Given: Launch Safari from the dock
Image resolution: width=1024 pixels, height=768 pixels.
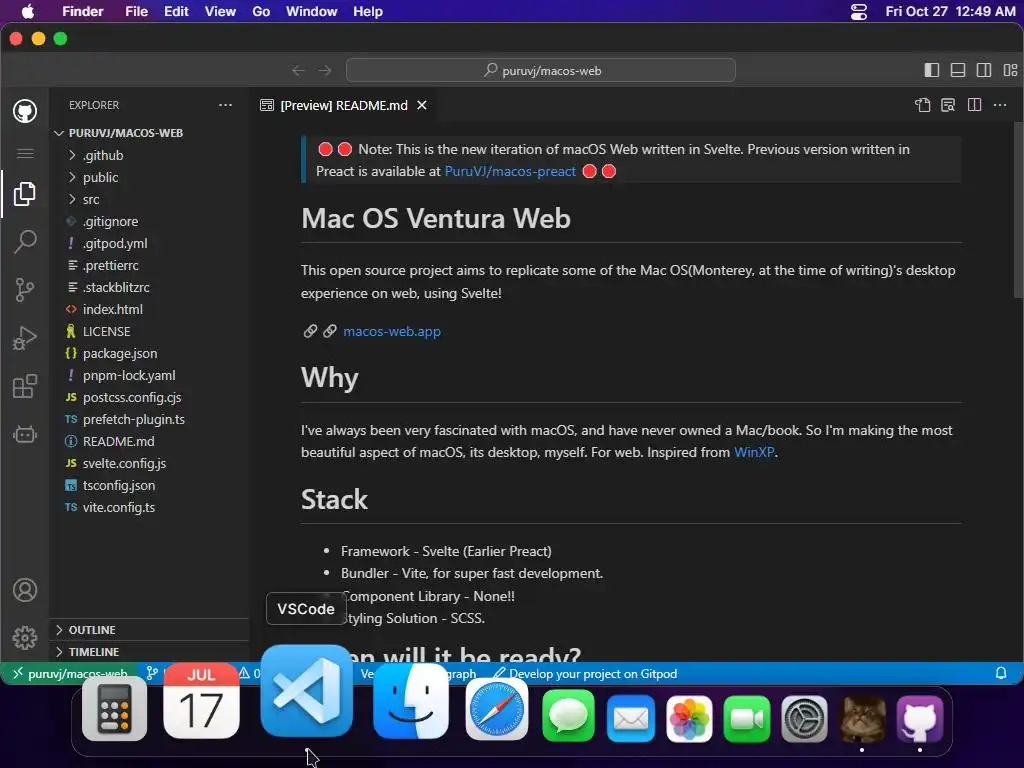Looking at the screenshot, I should (497, 709).
